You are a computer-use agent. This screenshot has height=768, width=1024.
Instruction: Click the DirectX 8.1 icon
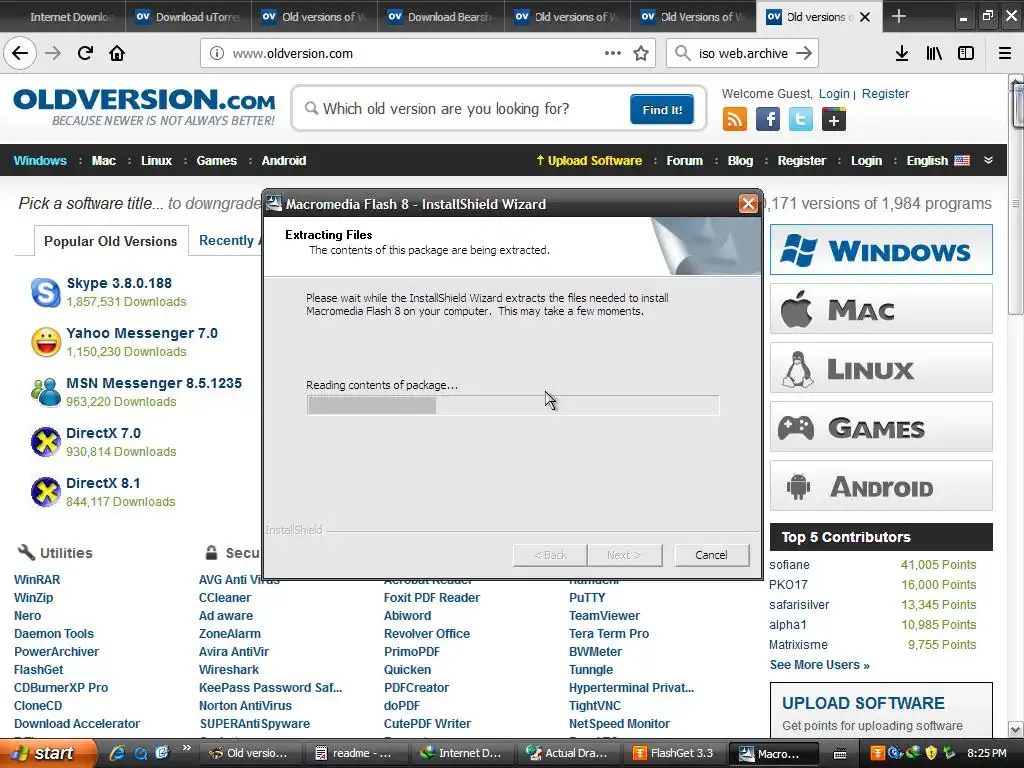click(x=46, y=492)
